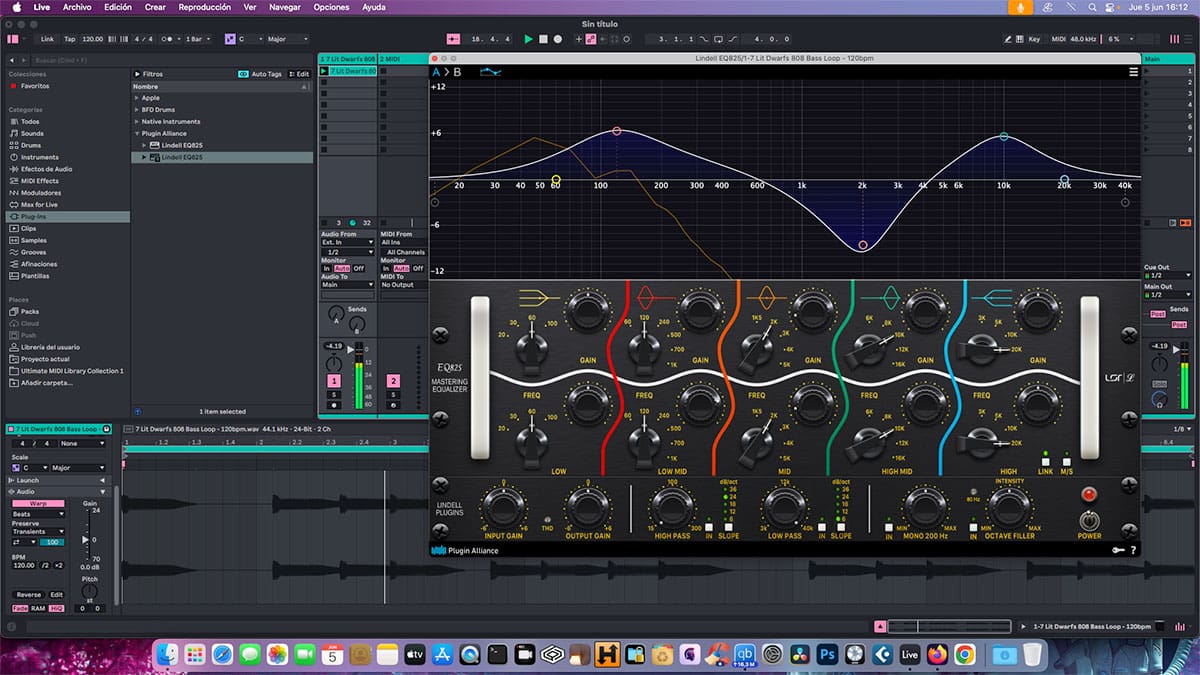1200x675 pixels.
Task: Toggle the EQ825 channel LINK switch
Action: tap(1045, 461)
